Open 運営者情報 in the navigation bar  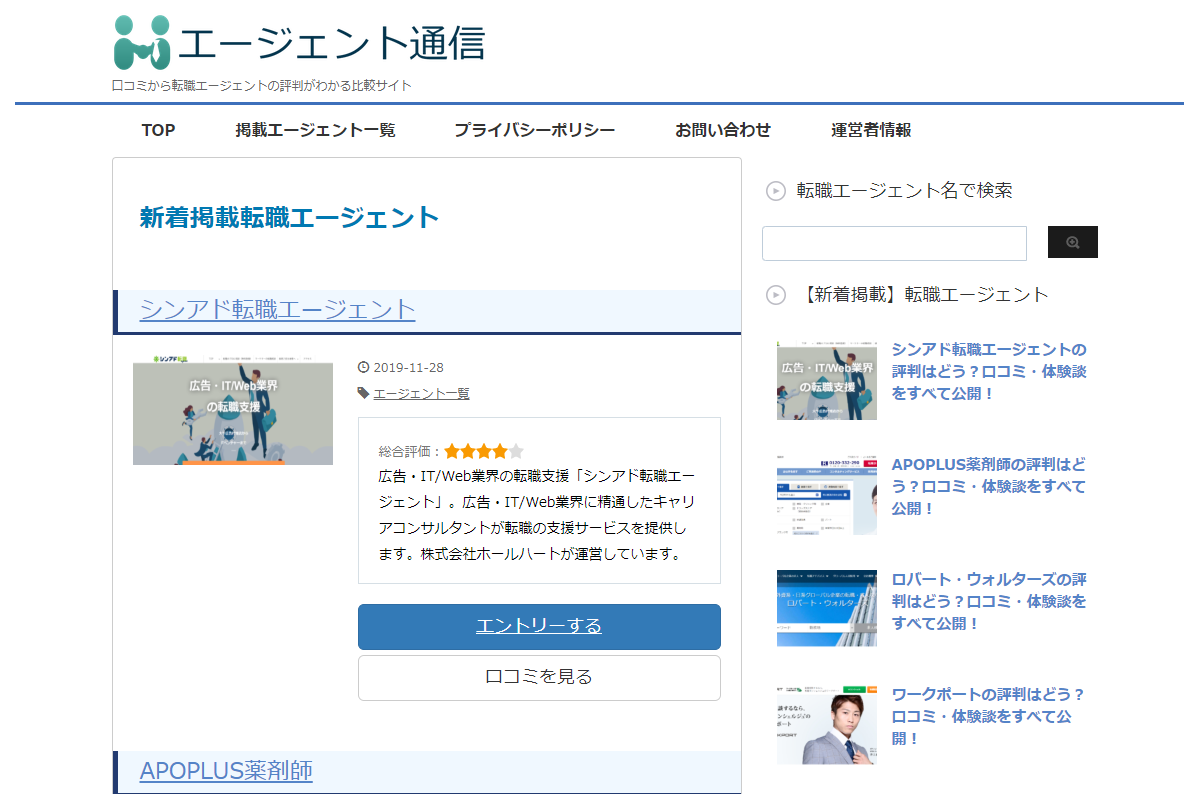pyautogui.click(x=871, y=130)
